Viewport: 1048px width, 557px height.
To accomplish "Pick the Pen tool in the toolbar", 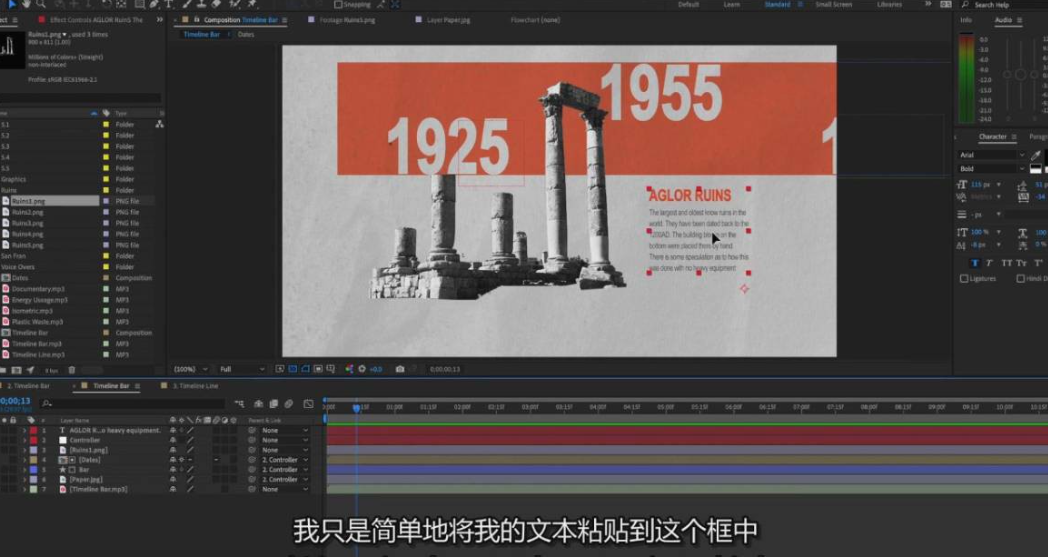I will coord(154,4).
